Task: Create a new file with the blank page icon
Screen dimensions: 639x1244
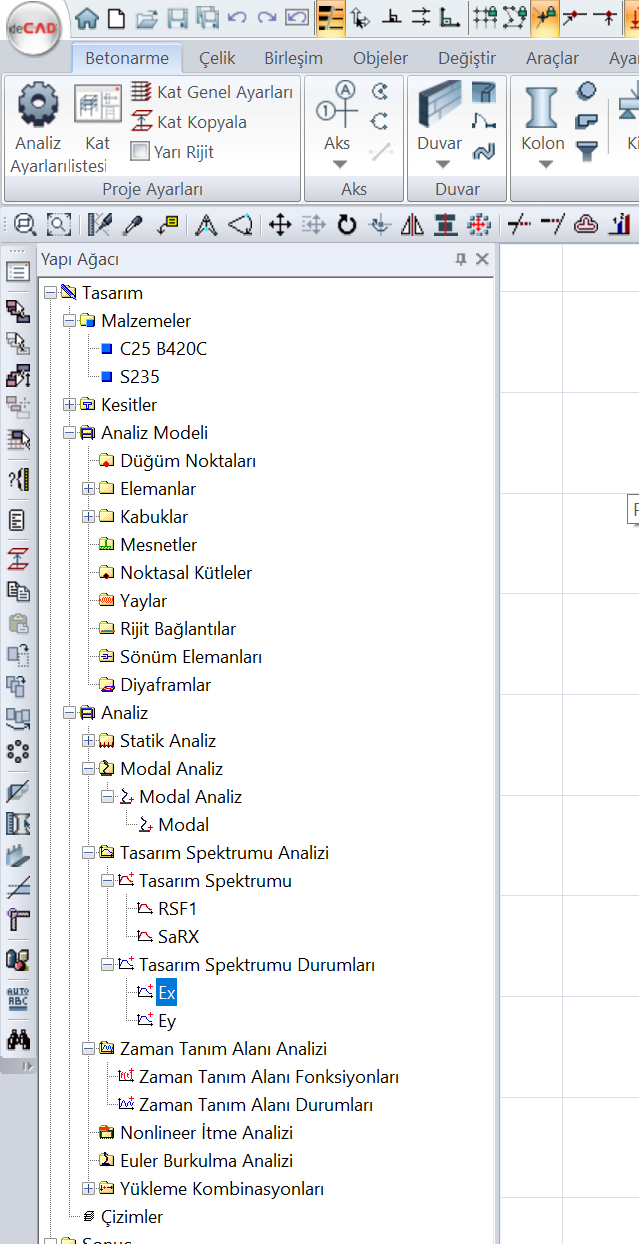Action: click(x=116, y=17)
